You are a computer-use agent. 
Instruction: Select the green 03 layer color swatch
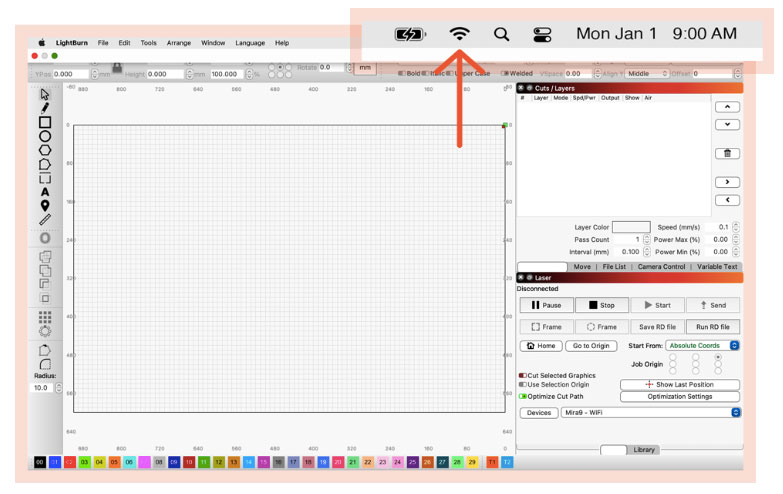pos(84,462)
